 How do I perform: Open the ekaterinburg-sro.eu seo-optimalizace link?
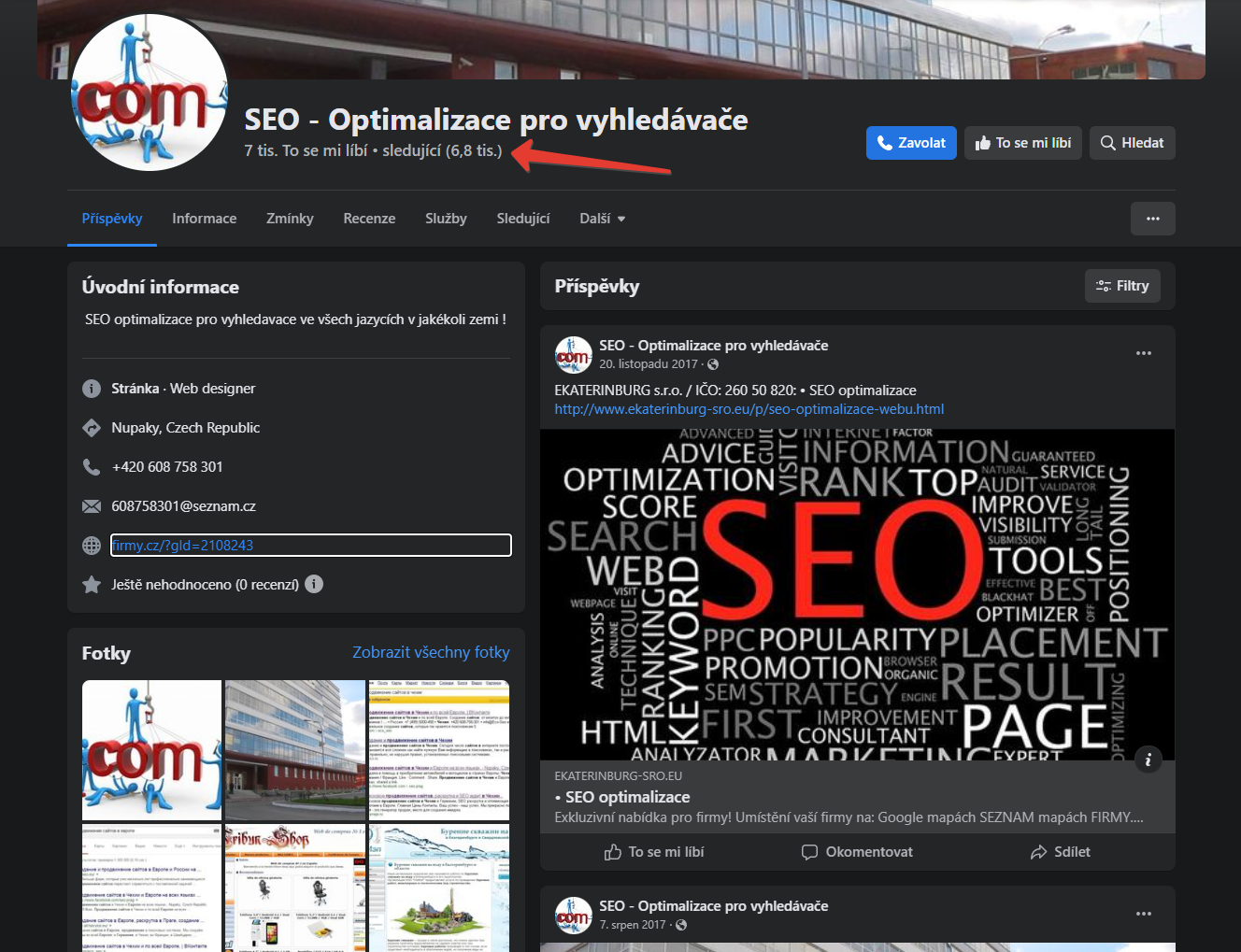(x=749, y=409)
